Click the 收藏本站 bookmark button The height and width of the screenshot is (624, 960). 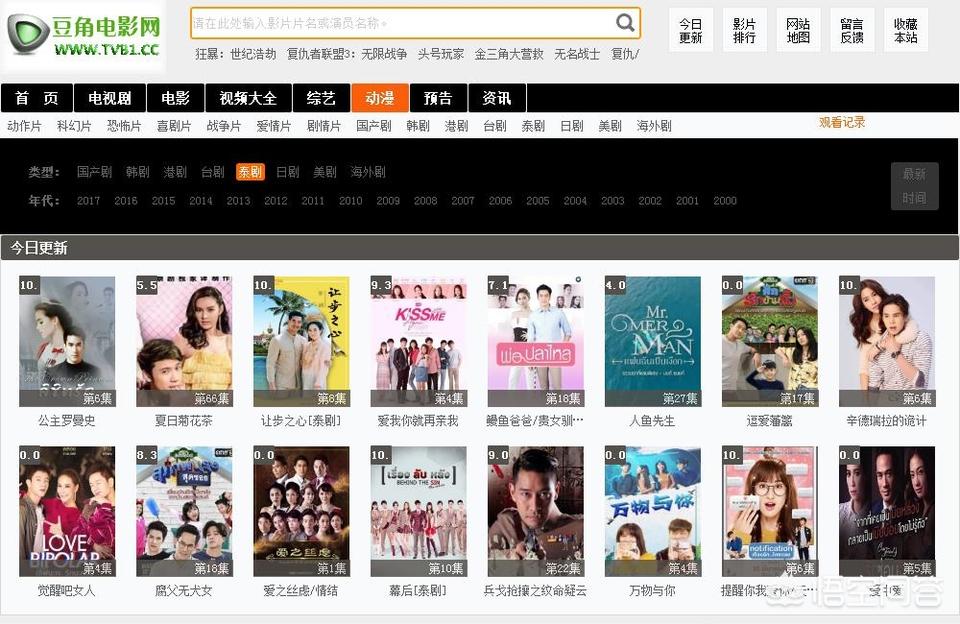[x=906, y=30]
